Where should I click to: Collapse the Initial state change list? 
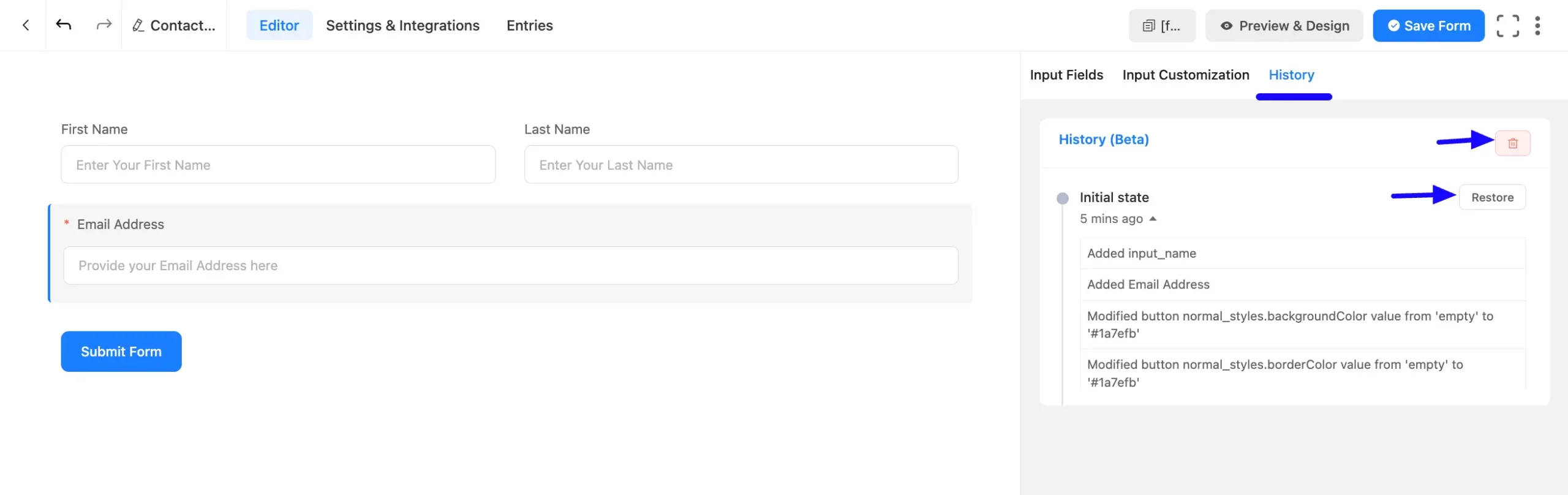1154,218
